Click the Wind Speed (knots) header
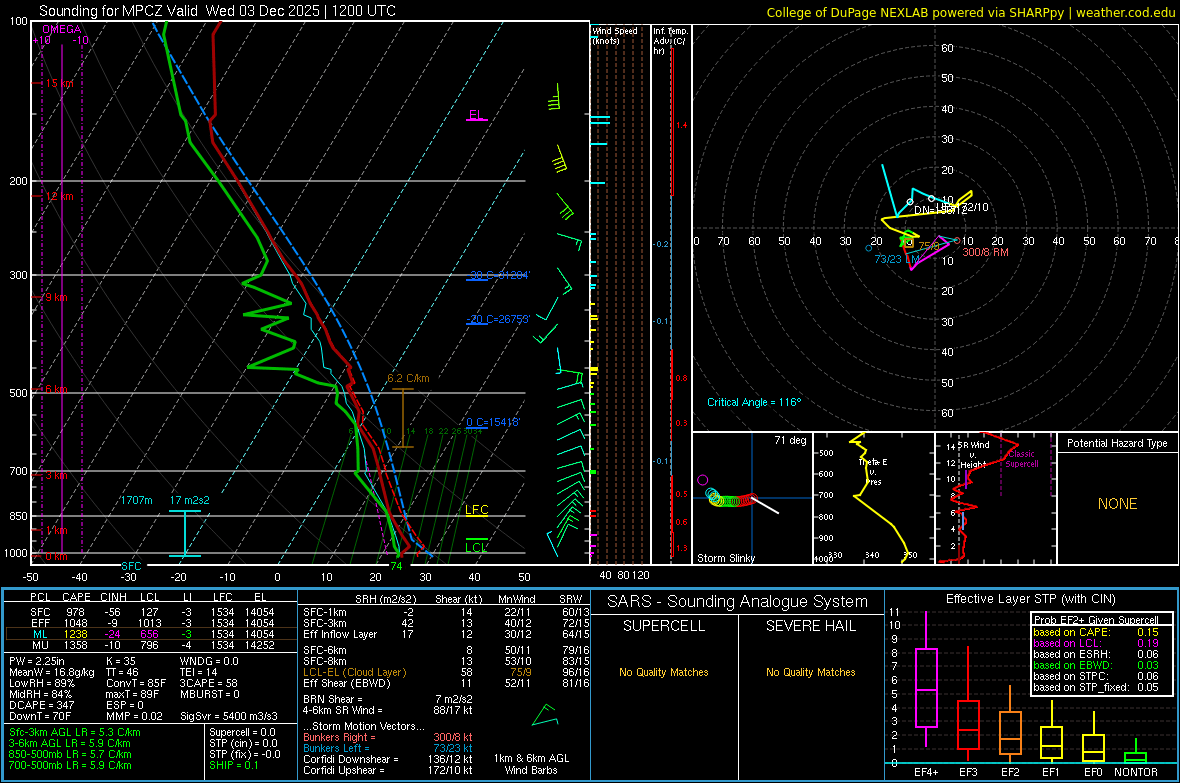Screen dimensions: 1180x783 tap(615, 35)
